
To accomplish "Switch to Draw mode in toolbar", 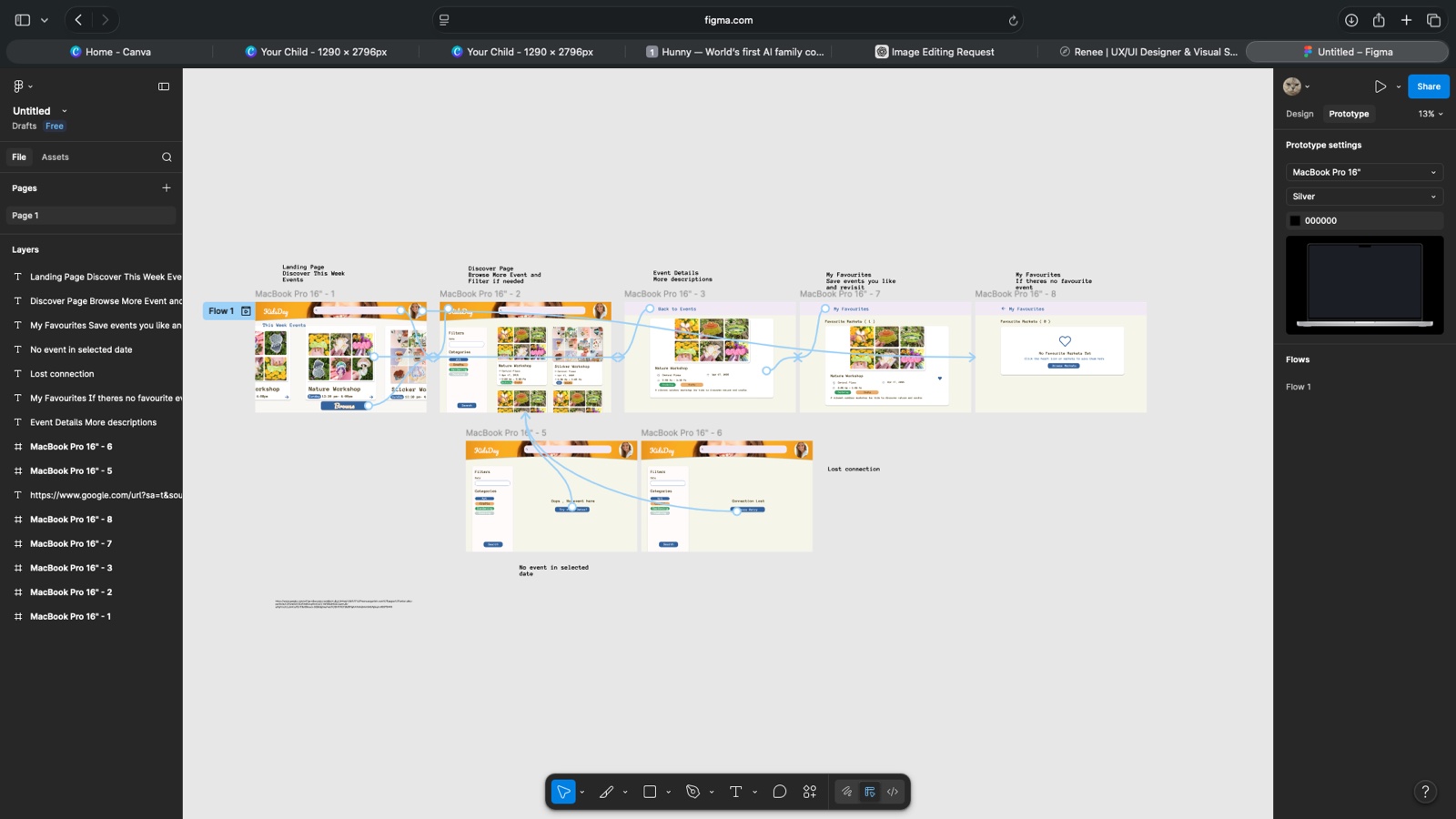I will pos(846,792).
